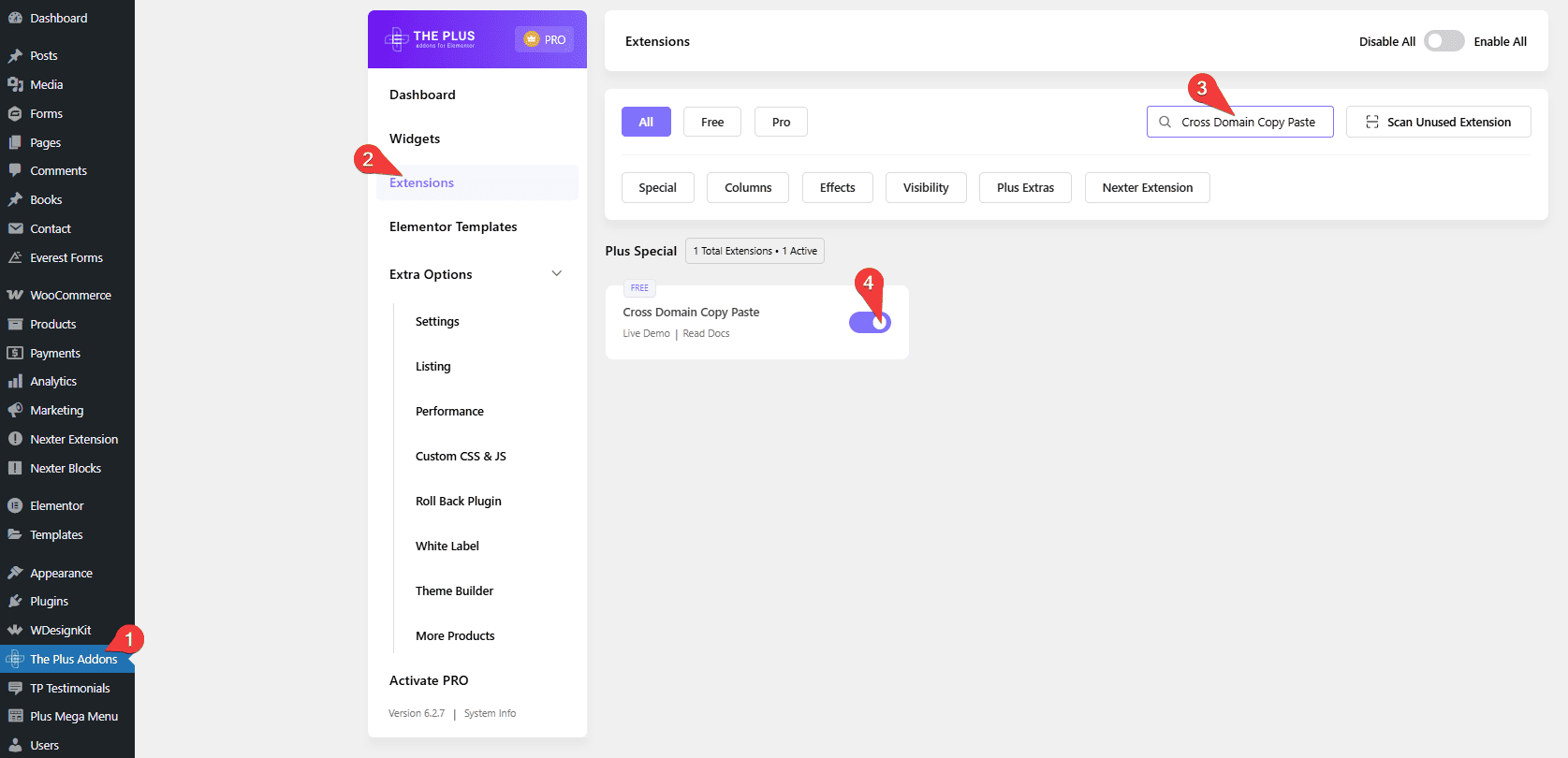Click the Marketing megaphone icon
This screenshot has height=758, width=1568.
point(15,410)
